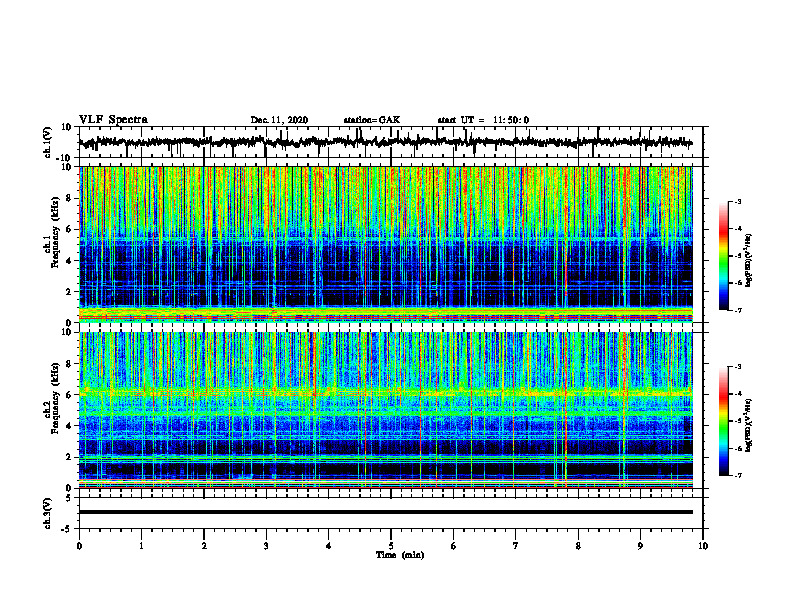
Task: Click the ch.2 spectrogram panel
Action: [385, 410]
